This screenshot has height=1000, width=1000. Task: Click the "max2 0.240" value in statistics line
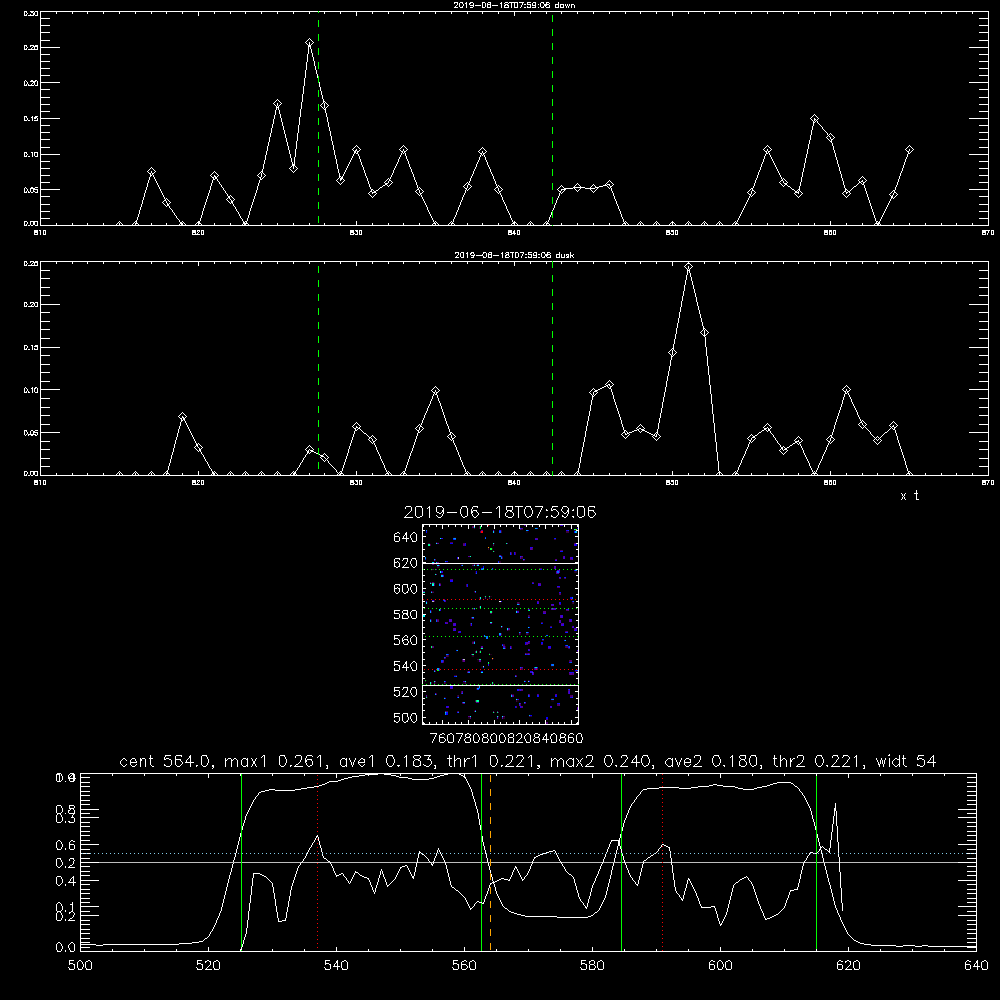coord(601,761)
